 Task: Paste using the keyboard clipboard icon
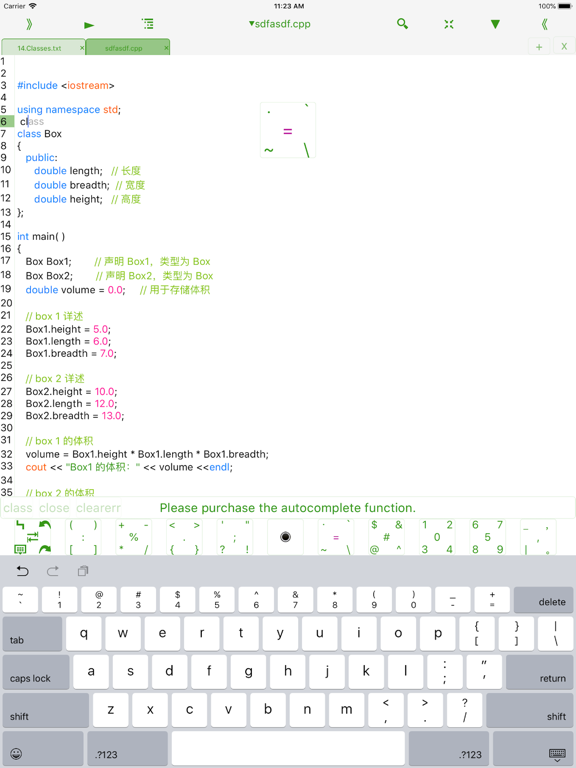[83, 571]
